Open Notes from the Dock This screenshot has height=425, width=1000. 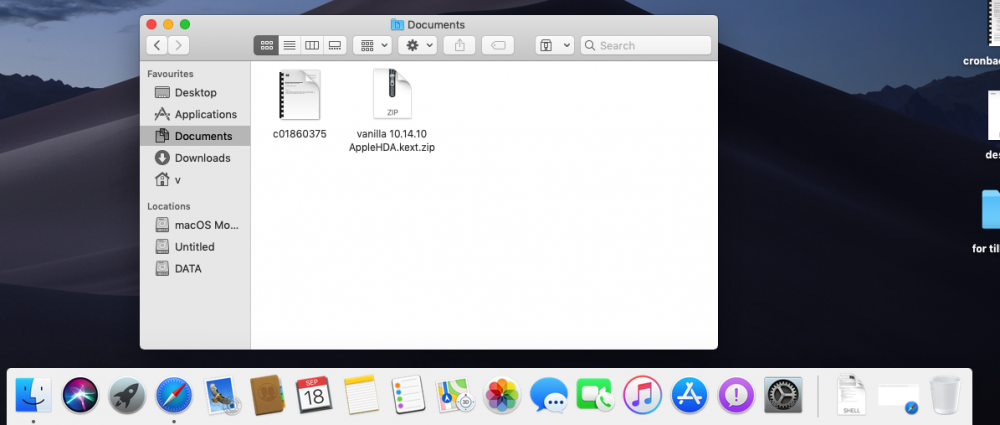coord(361,395)
